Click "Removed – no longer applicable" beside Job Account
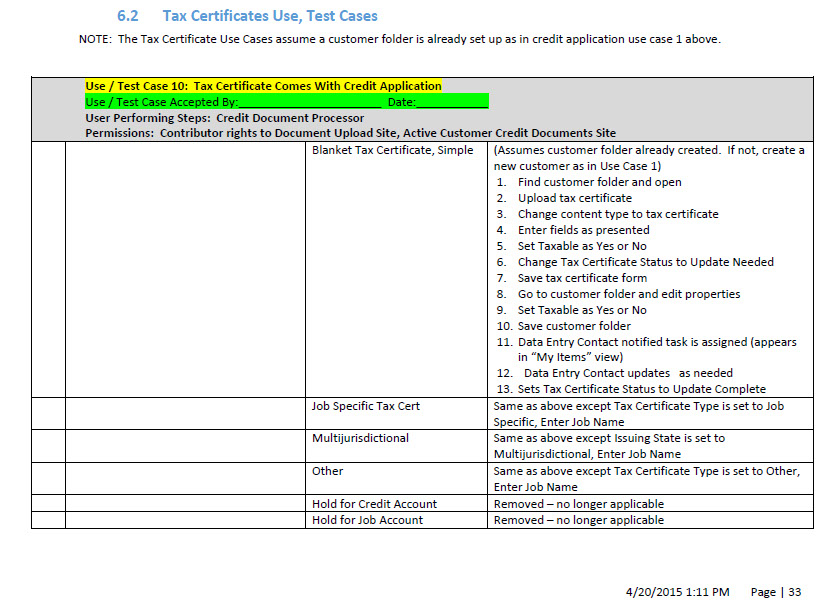Image resolution: width=819 pixels, height=606 pixels. coord(578,519)
